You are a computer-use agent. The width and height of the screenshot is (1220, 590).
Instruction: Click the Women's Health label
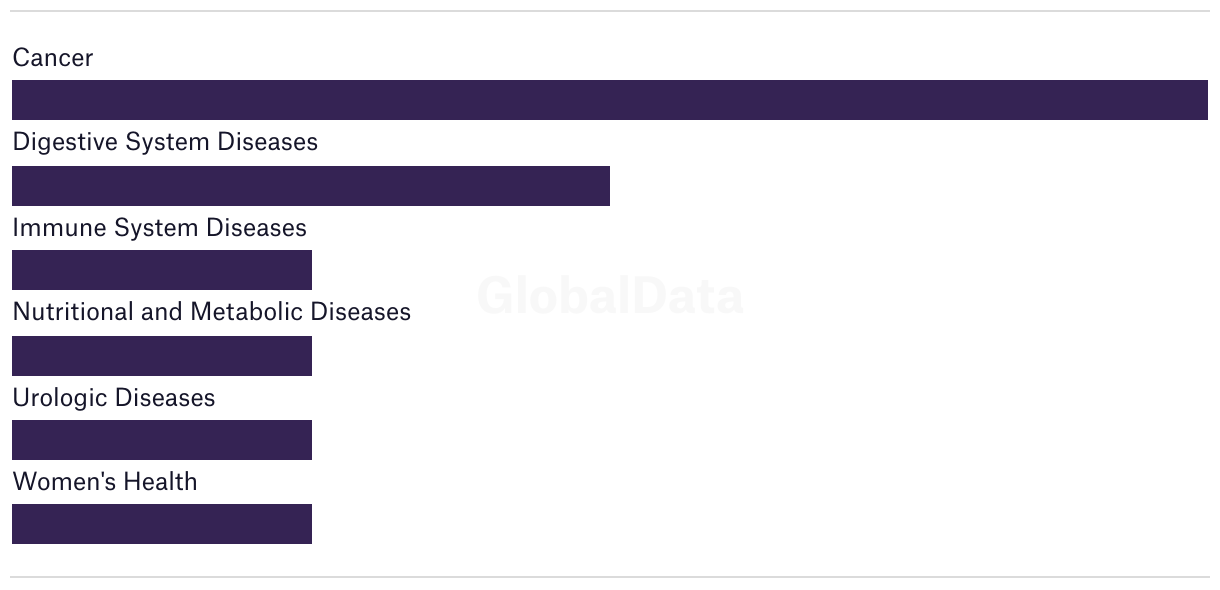(105, 482)
